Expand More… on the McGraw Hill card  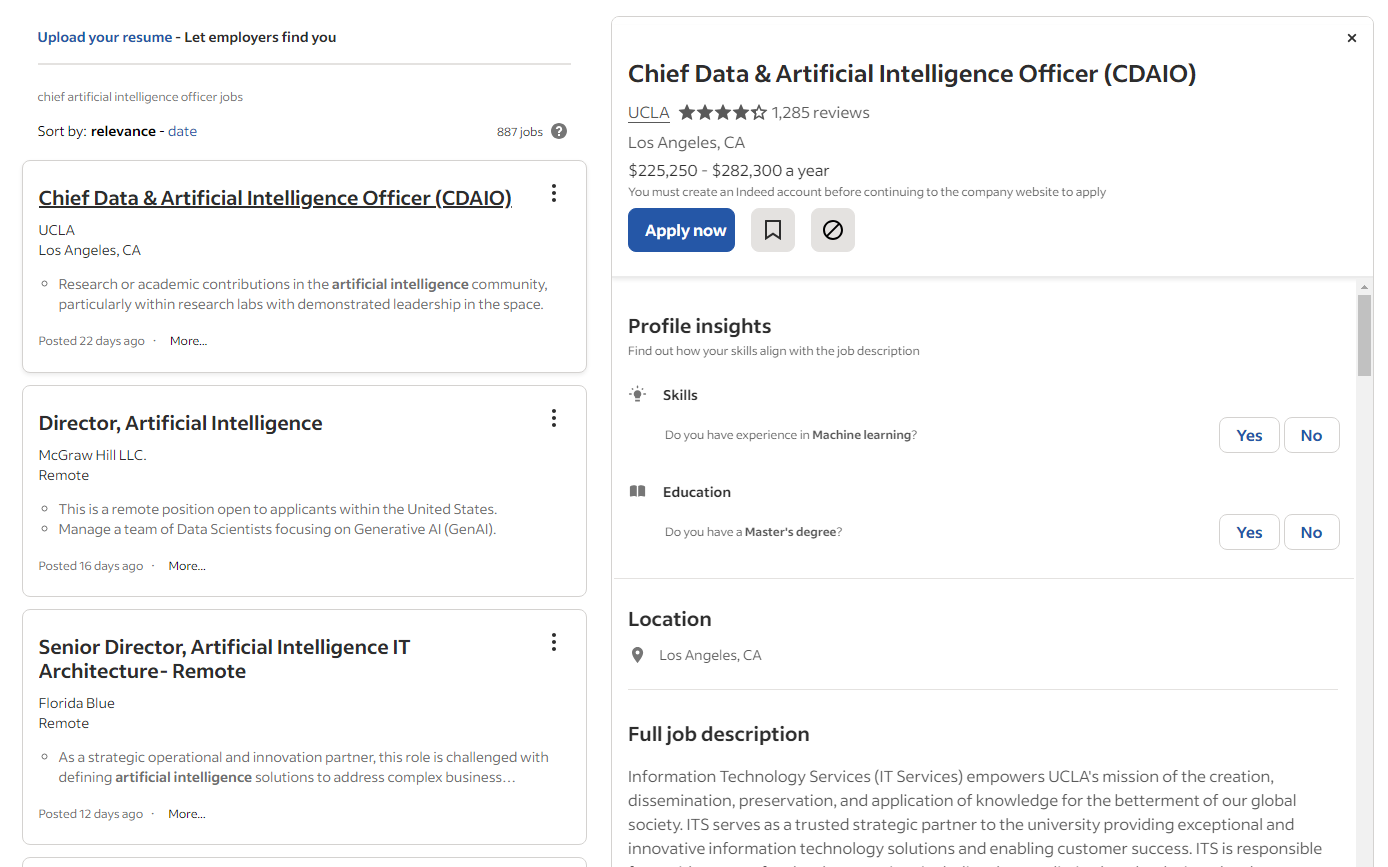tap(187, 566)
